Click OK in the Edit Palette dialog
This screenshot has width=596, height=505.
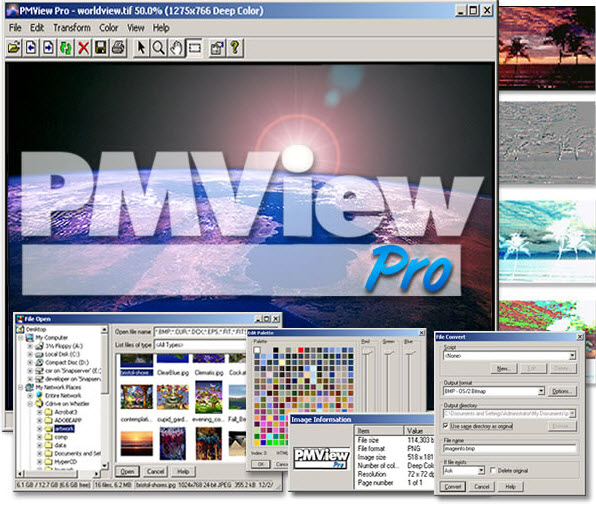coord(261,464)
